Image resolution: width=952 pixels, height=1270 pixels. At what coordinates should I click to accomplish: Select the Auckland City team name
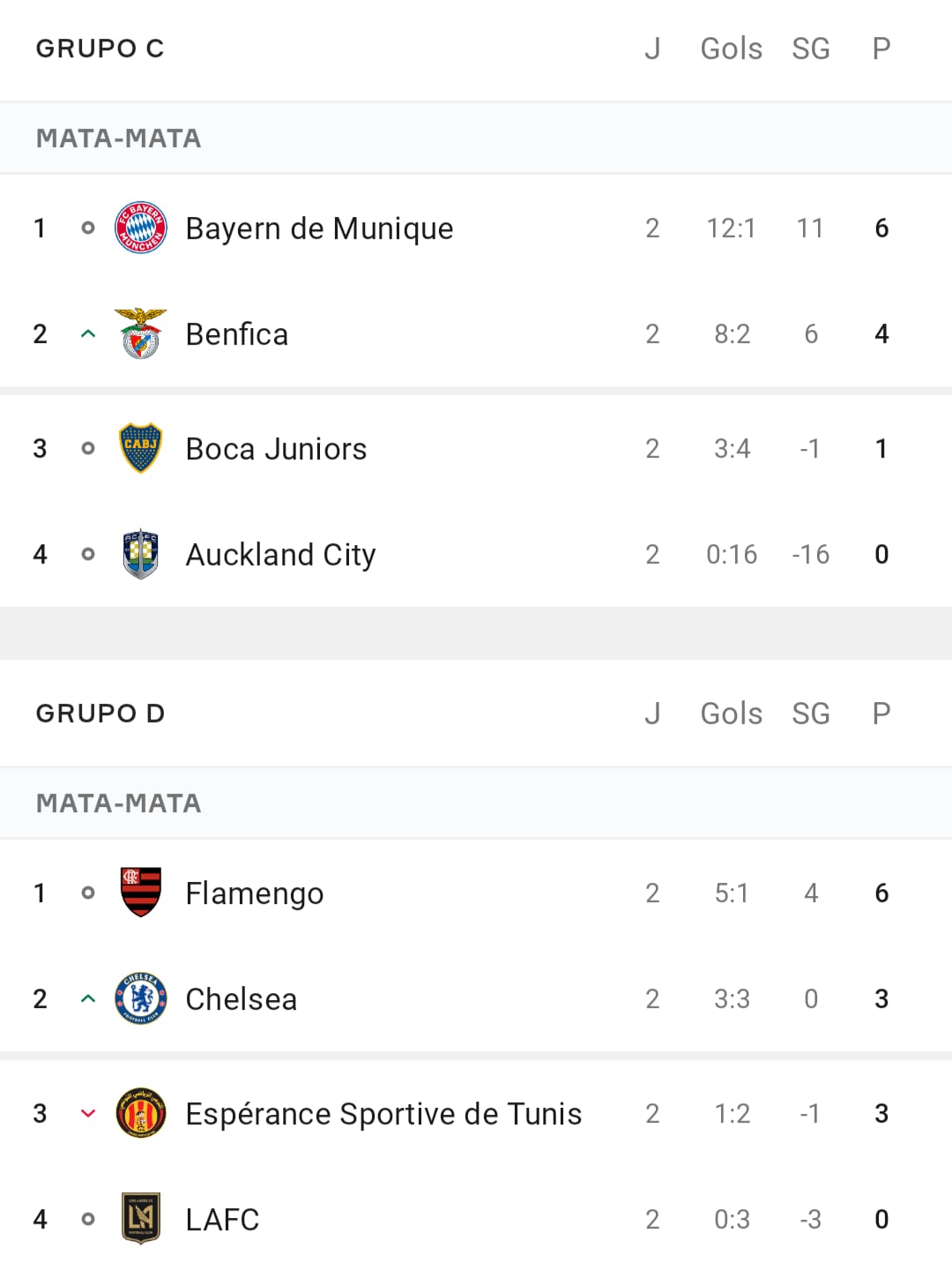[280, 555]
